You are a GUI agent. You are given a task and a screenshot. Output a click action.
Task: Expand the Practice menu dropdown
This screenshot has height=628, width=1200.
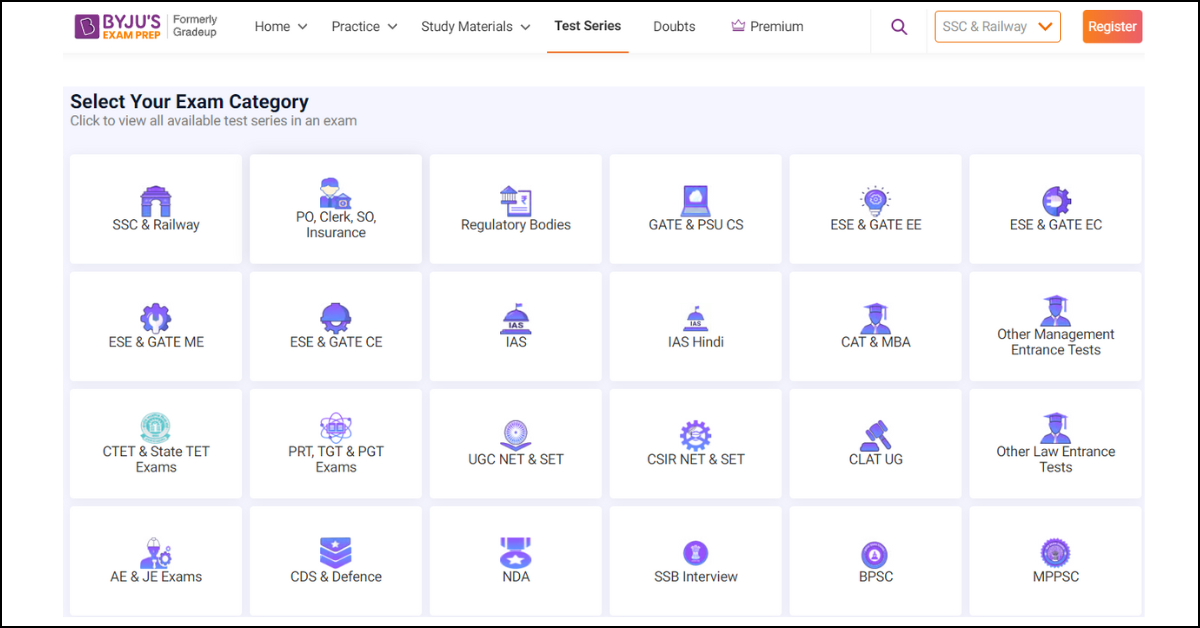coord(364,27)
